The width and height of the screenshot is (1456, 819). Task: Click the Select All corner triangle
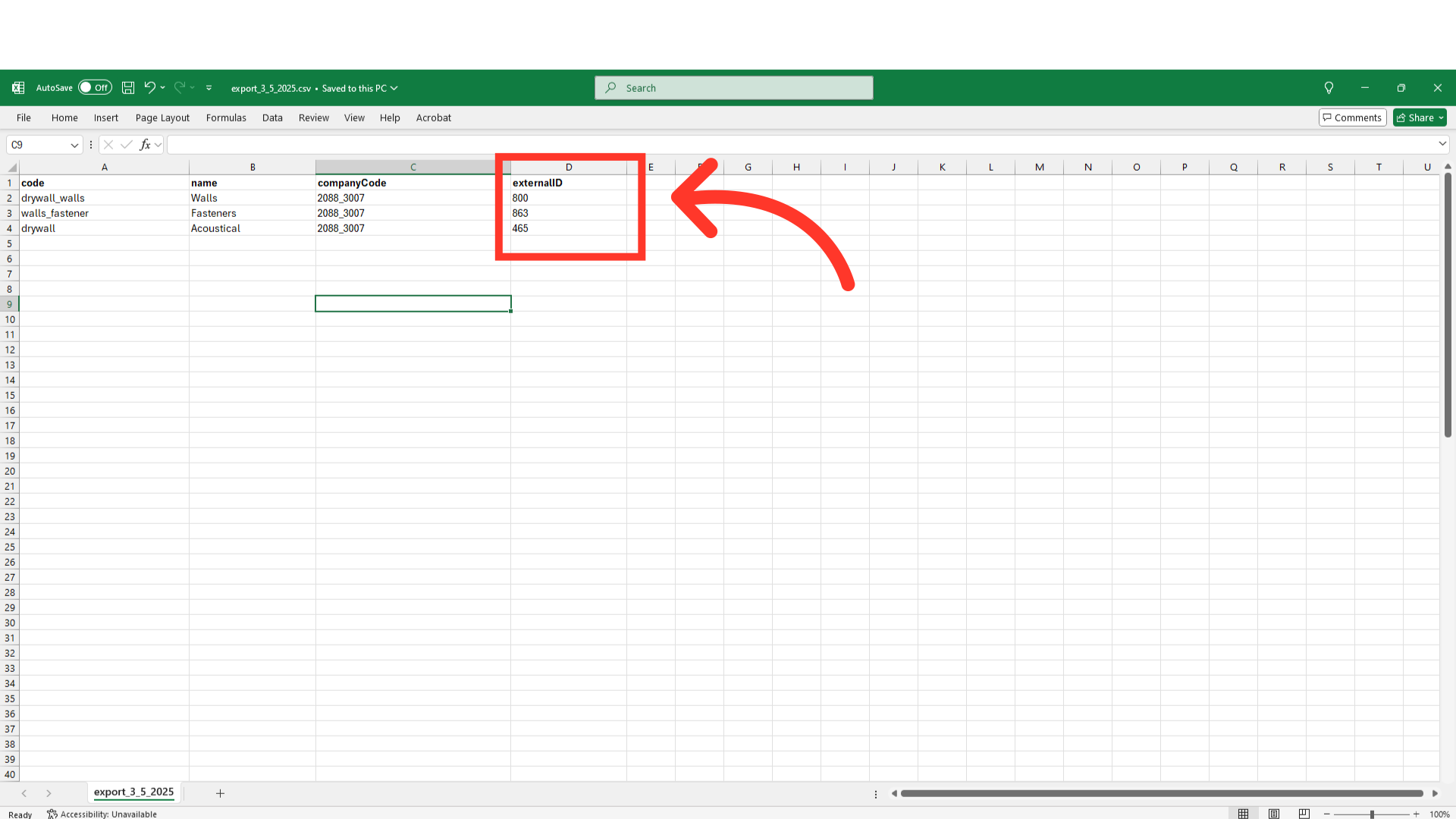[x=12, y=168]
